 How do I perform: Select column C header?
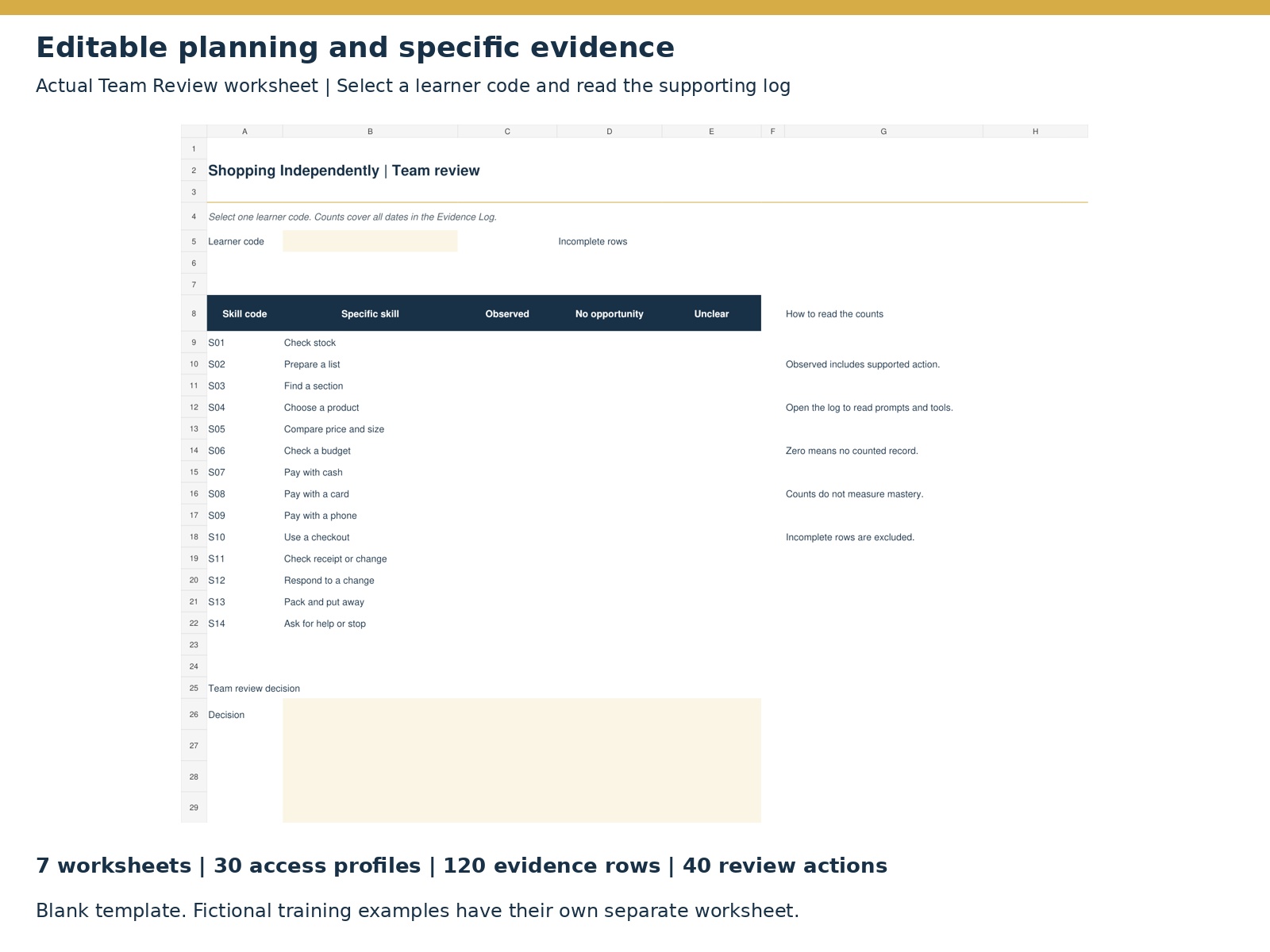pos(507,132)
